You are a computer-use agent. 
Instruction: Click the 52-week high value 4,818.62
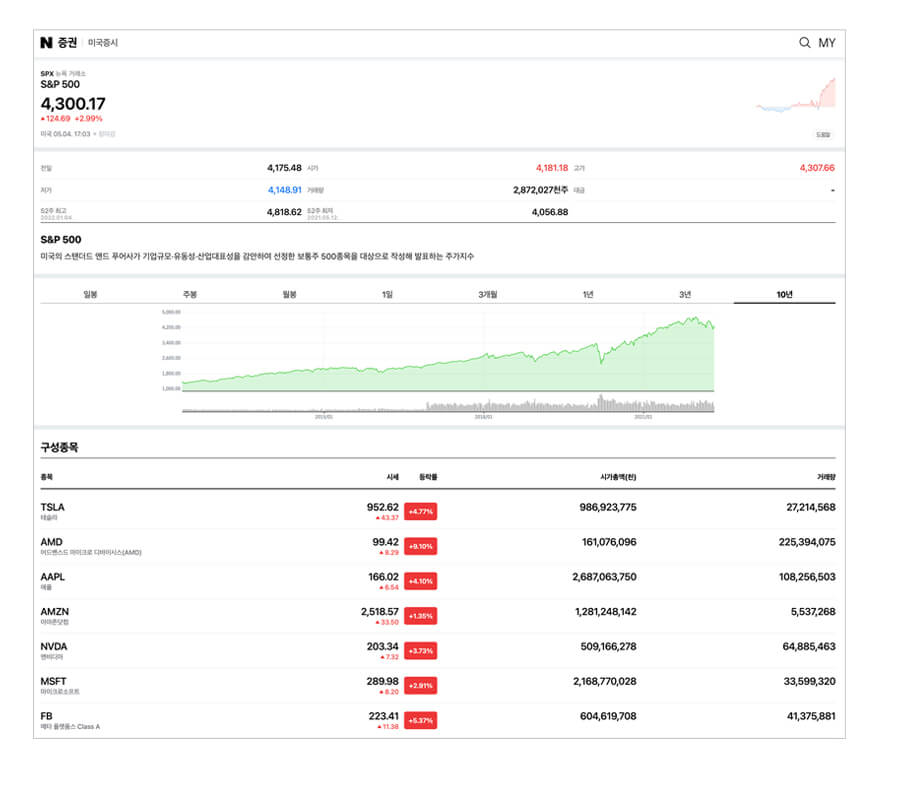coord(284,212)
